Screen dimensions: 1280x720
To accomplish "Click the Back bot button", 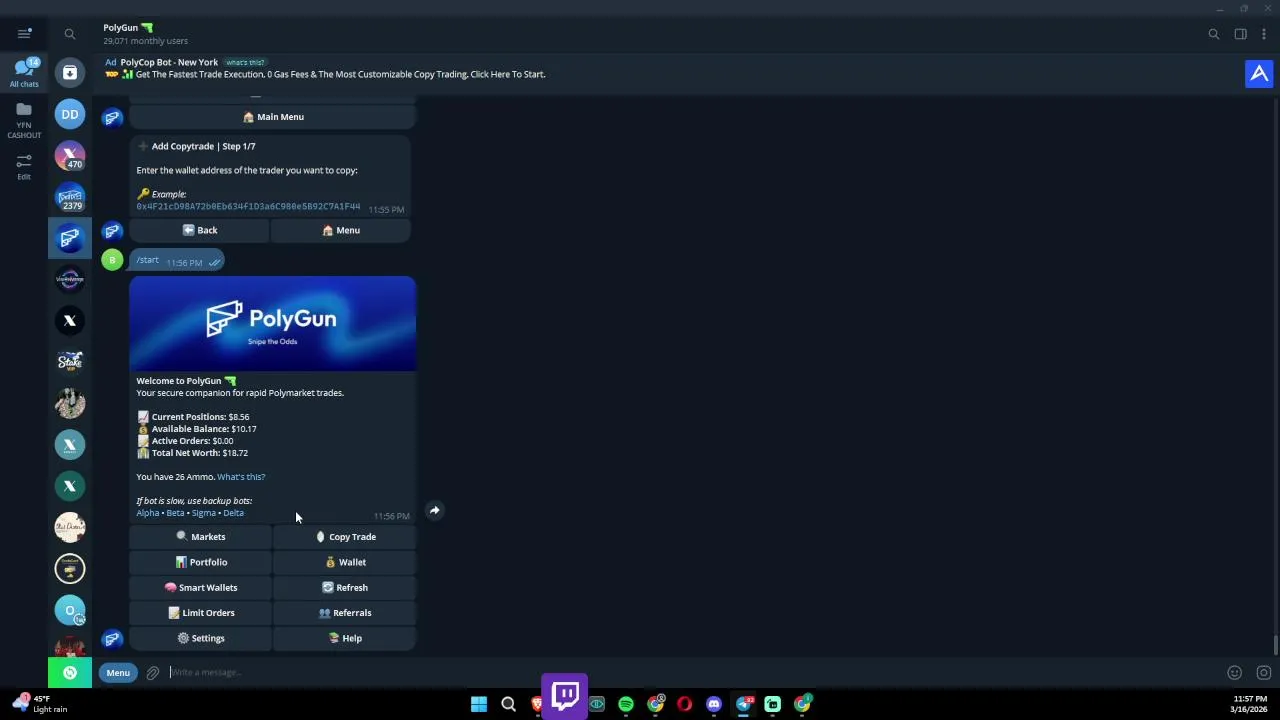I will coord(200,230).
